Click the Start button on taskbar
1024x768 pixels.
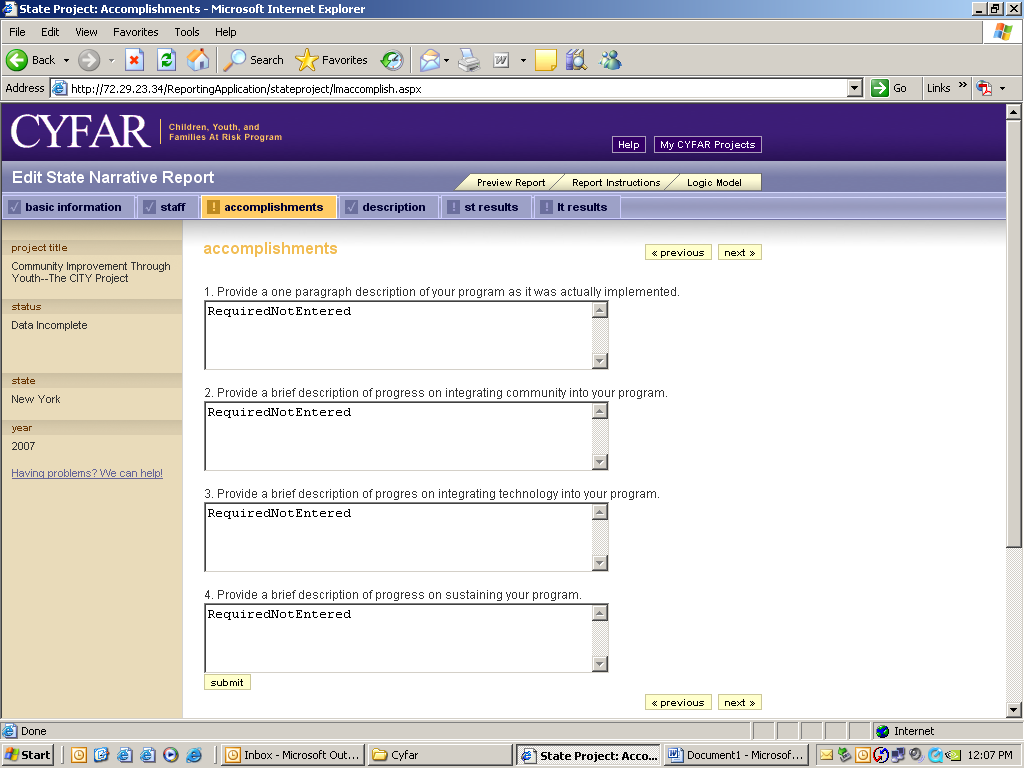[x=28, y=755]
